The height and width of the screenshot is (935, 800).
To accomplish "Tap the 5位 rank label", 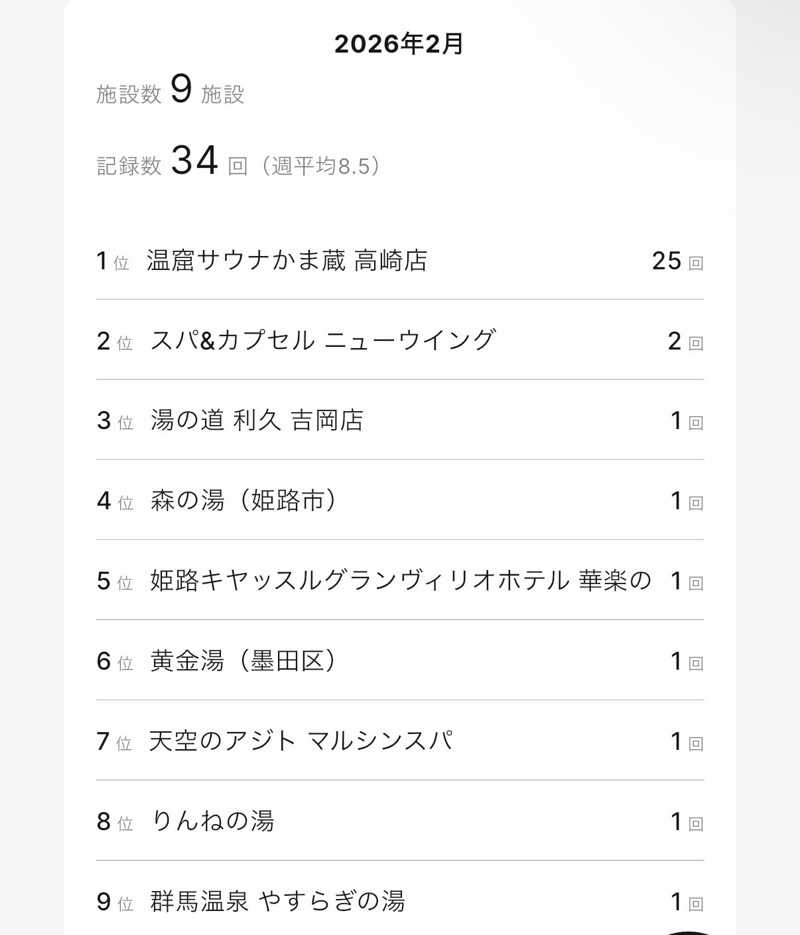I will pos(114,581).
